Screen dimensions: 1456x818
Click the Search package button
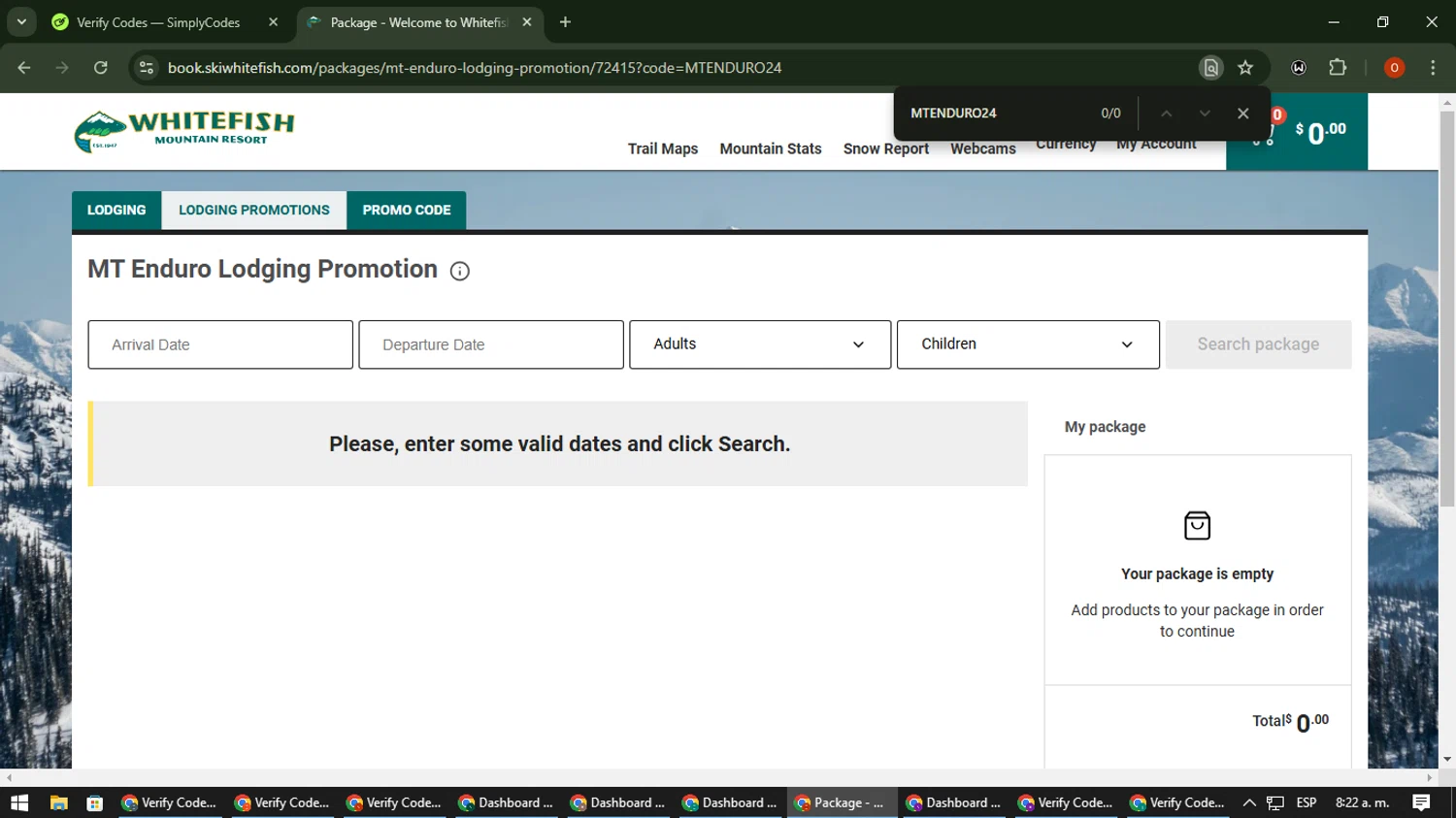pos(1258,344)
